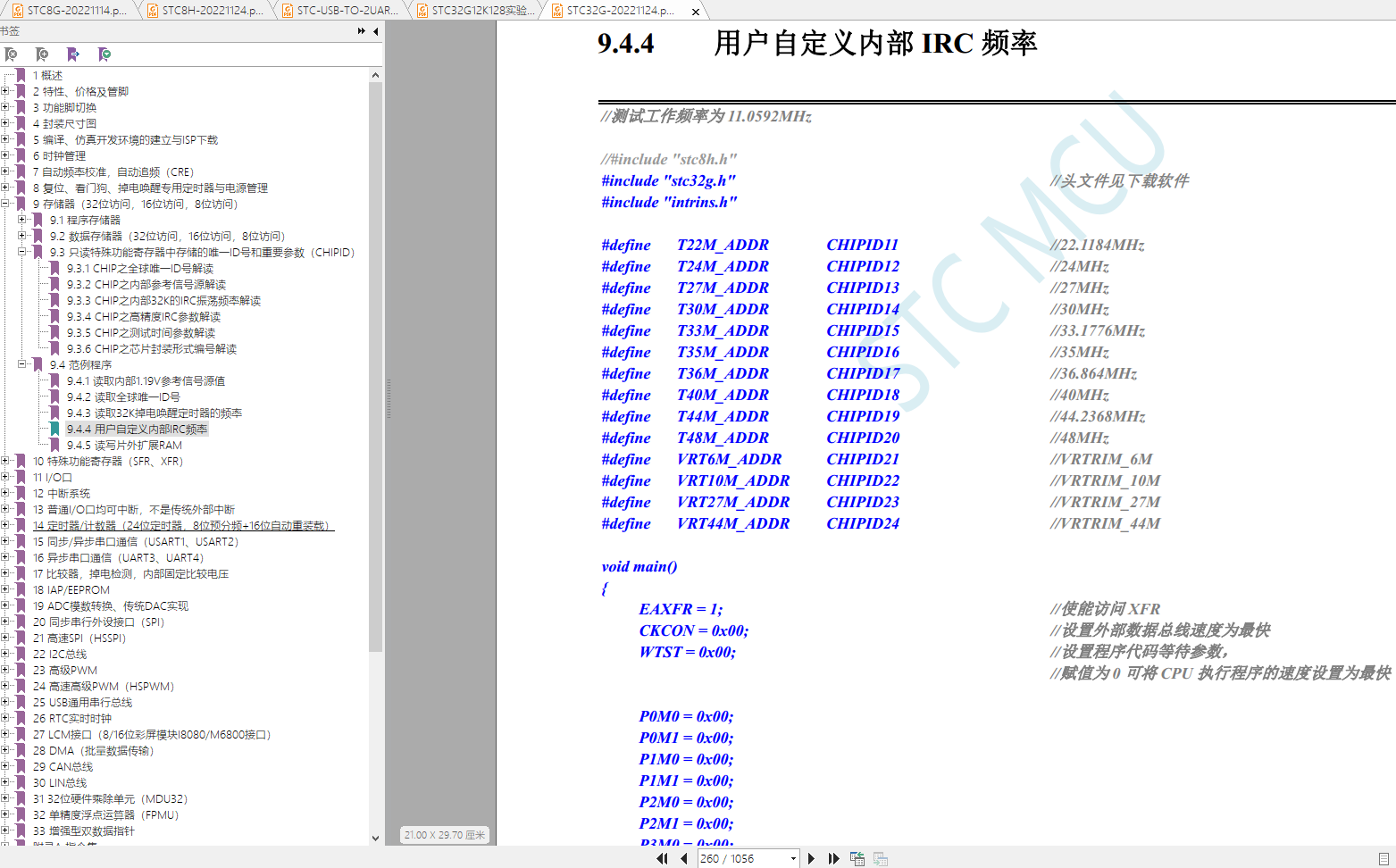Collapse the bookmarks panel with left triangle
This screenshot has height=868, width=1396.
tap(375, 30)
